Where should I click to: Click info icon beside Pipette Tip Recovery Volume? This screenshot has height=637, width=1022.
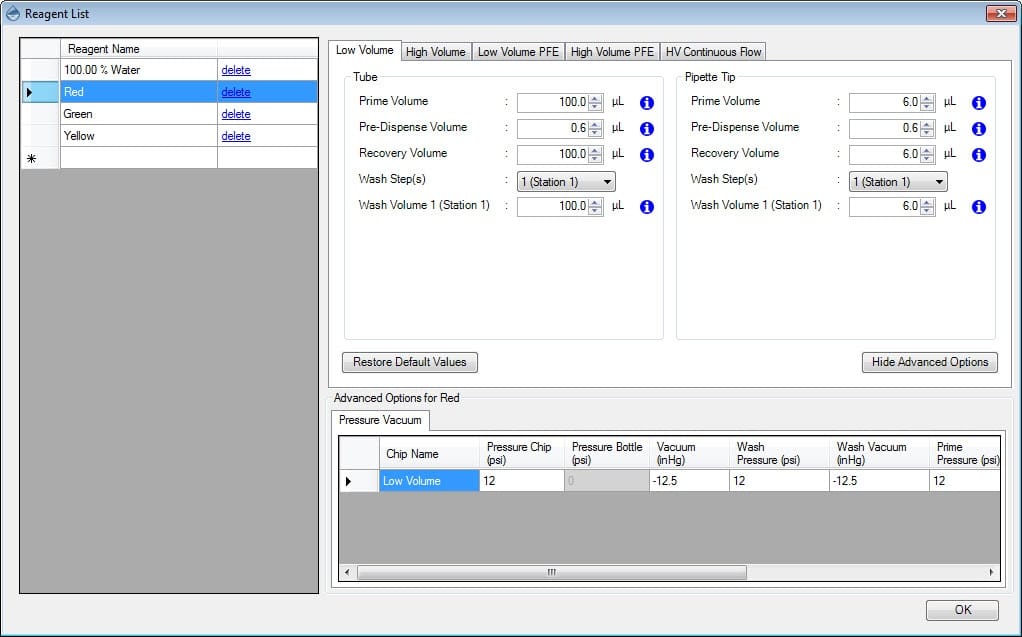pyautogui.click(x=978, y=155)
